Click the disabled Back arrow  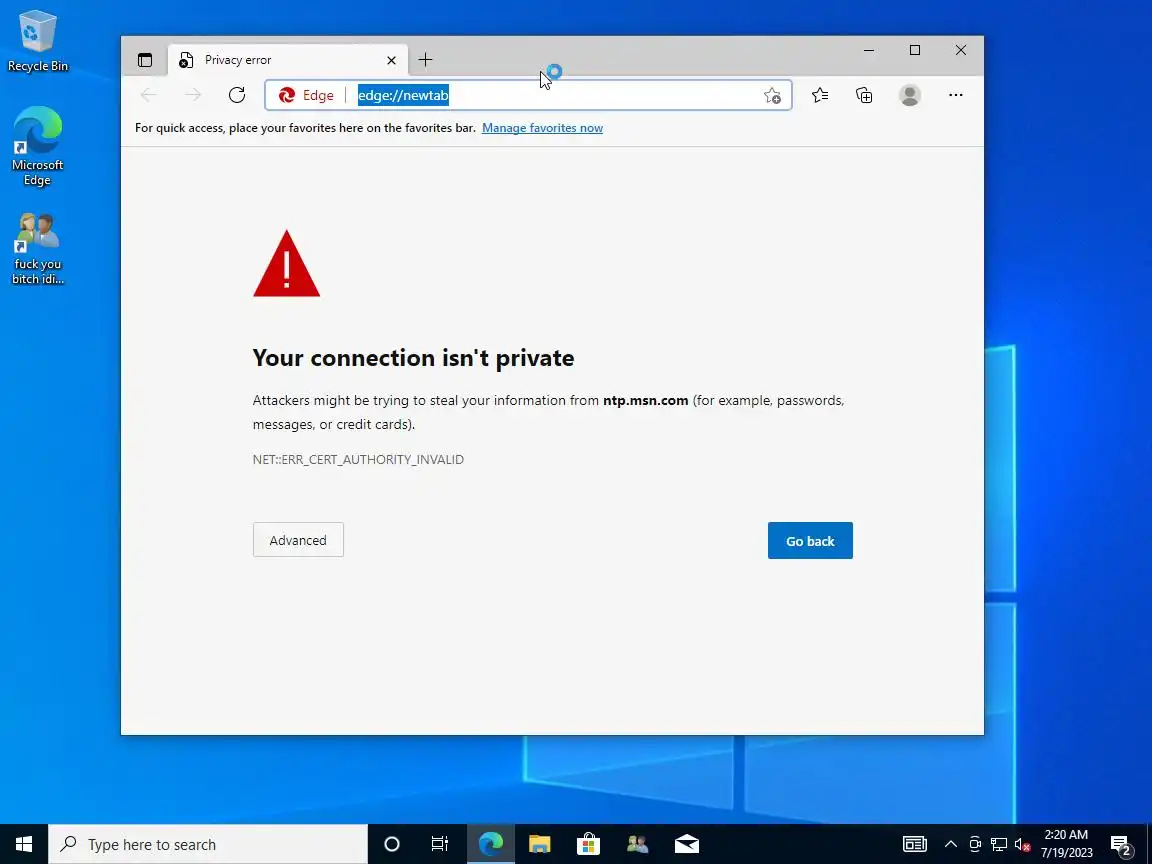pyautogui.click(x=148, y=95)
